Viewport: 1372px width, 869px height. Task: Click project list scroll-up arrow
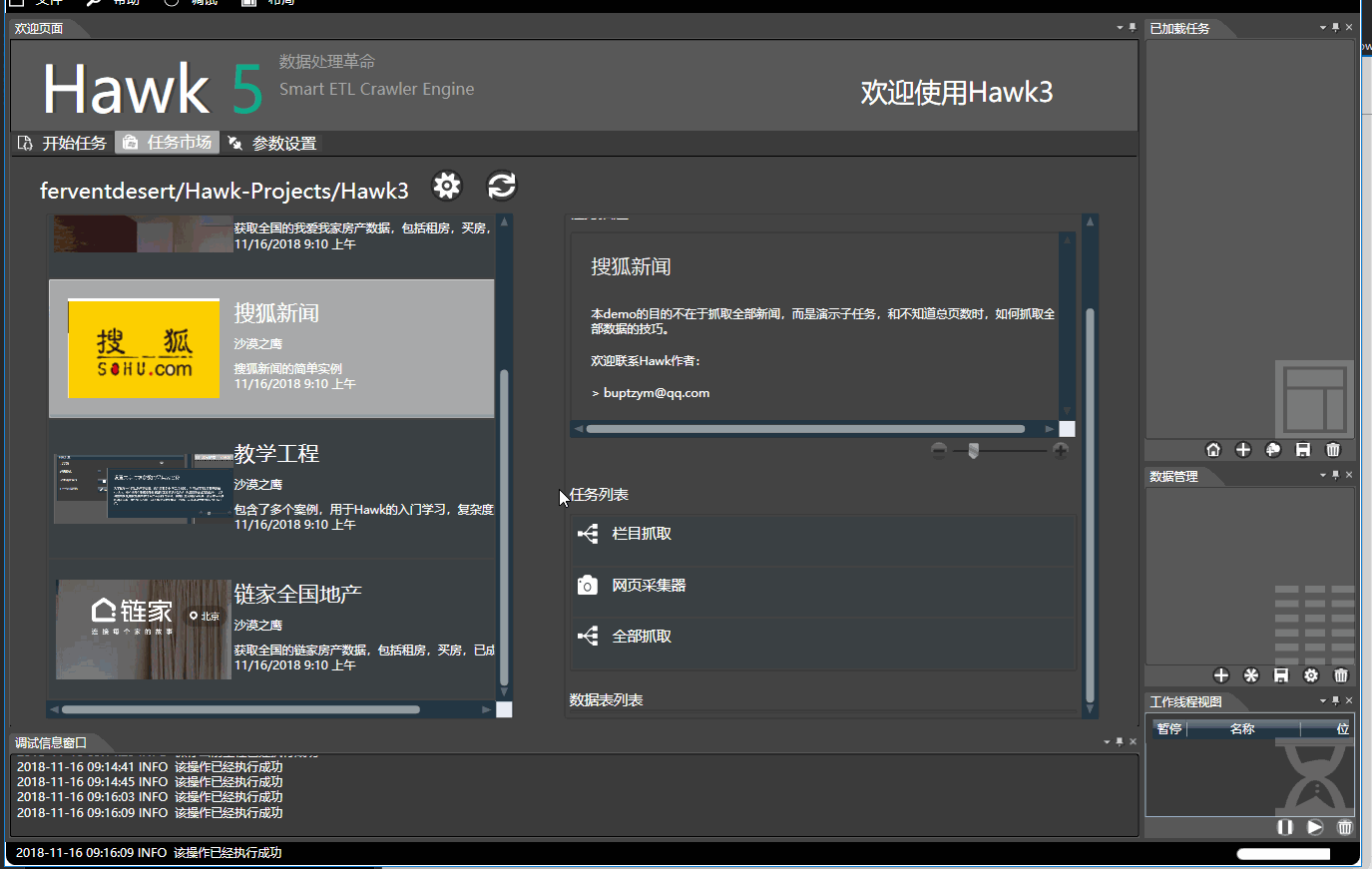click(504, 221)
